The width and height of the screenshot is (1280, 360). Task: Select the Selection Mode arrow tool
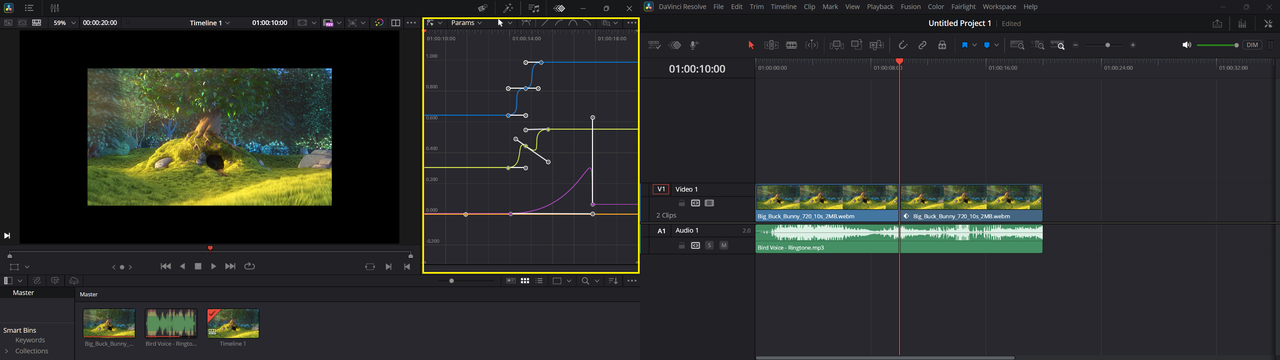(752, 45)
